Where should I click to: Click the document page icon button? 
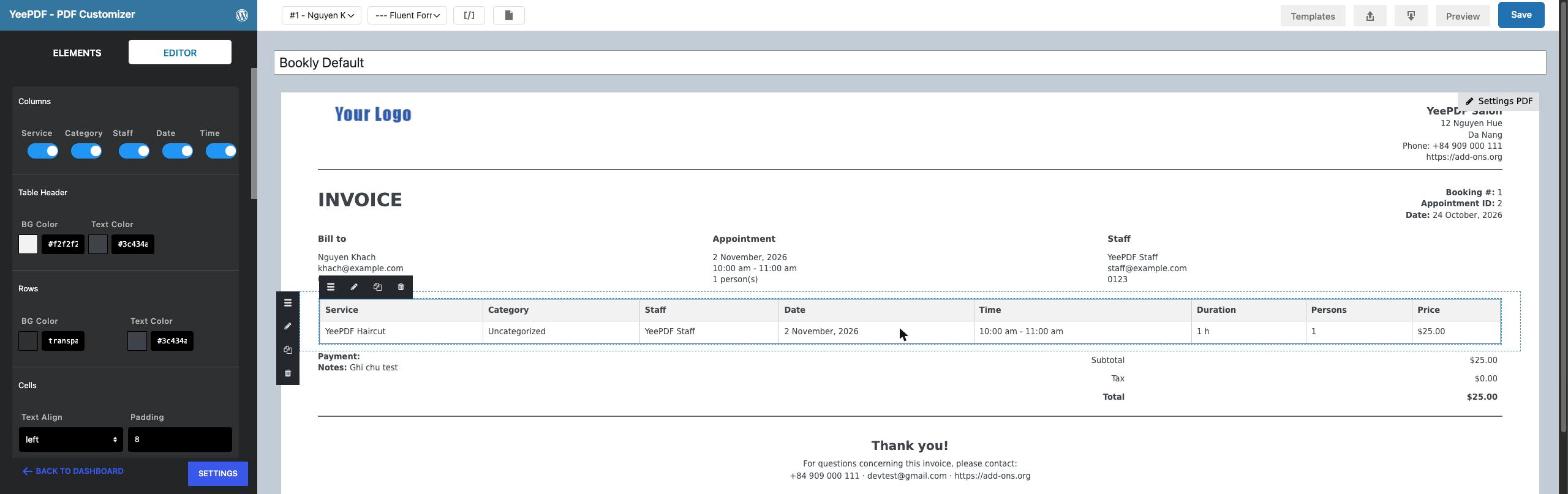(x=509, y=15)
